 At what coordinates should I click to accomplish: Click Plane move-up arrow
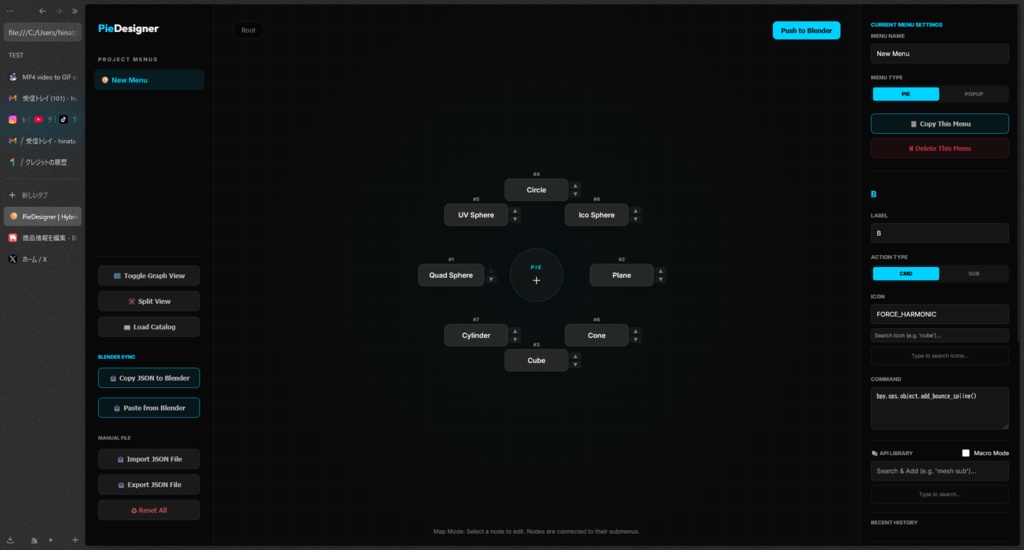click(x=660, y=271)
